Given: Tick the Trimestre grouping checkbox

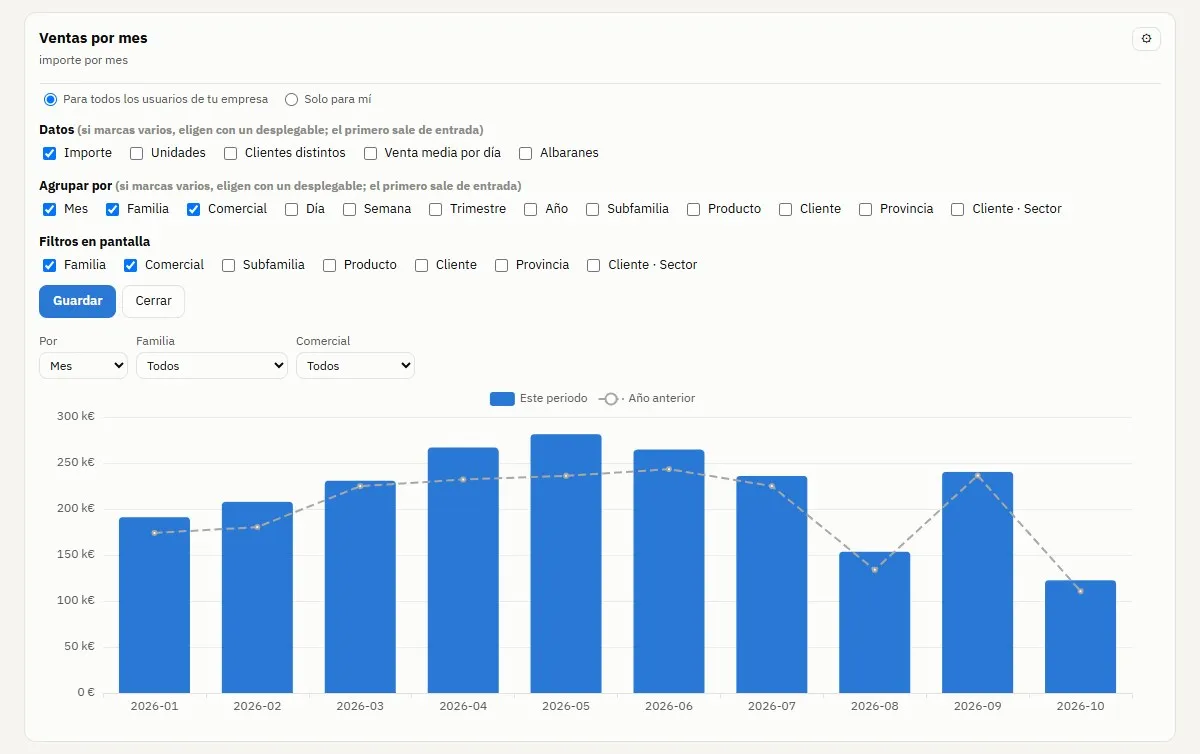Looking at the screenshot, I should point(436,209).
